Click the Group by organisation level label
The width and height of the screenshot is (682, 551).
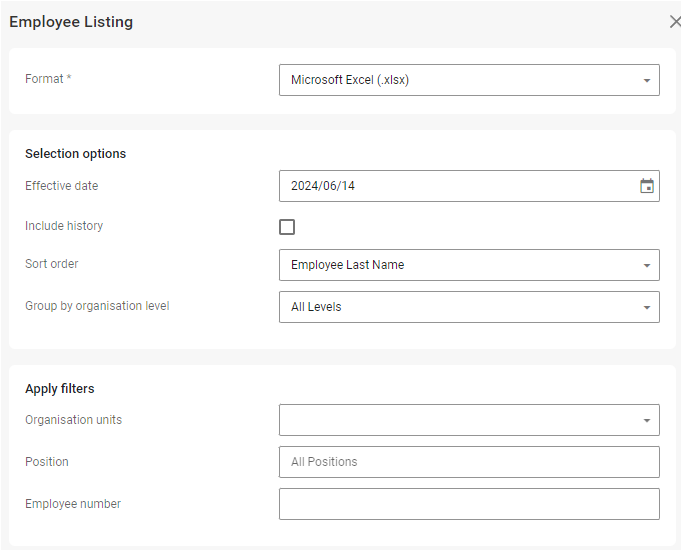pos(97,306)
